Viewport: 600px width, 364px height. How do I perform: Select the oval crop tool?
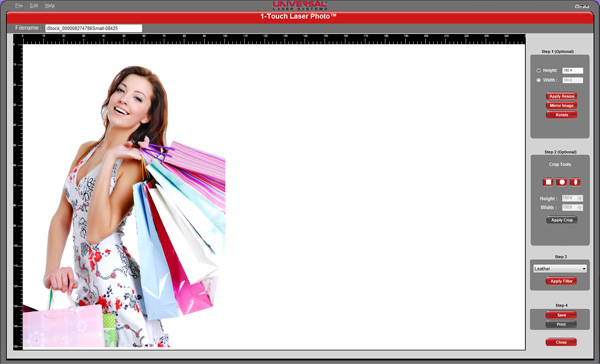tap(575, 182)
